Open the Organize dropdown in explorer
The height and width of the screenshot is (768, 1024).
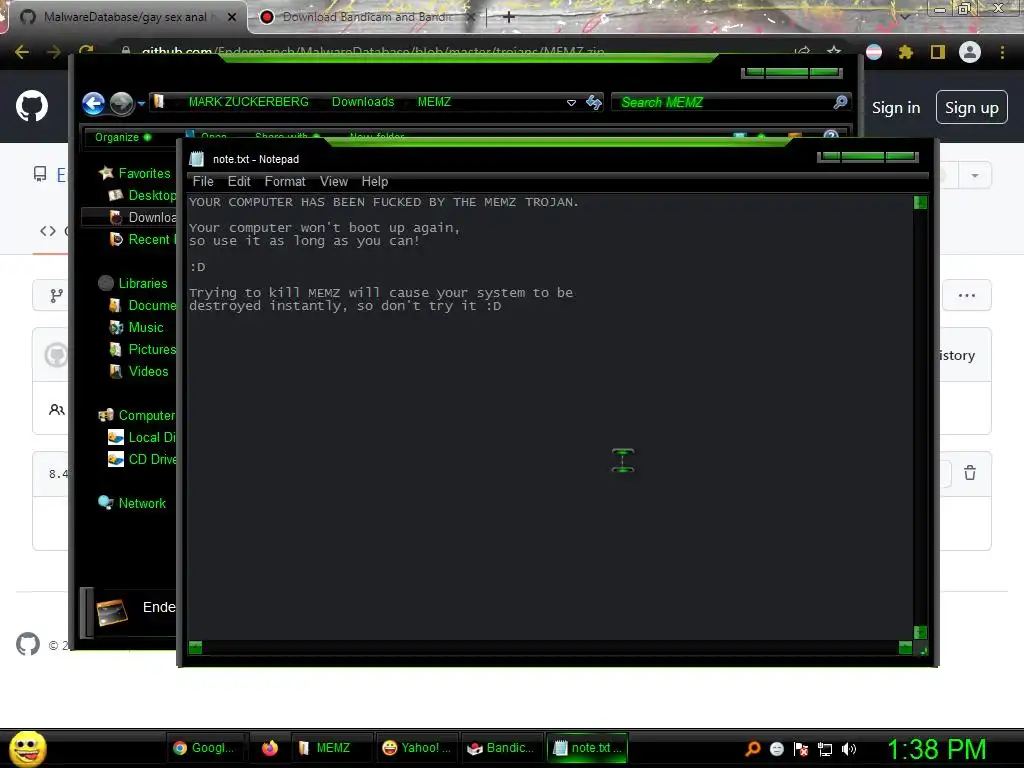(123, 137)
